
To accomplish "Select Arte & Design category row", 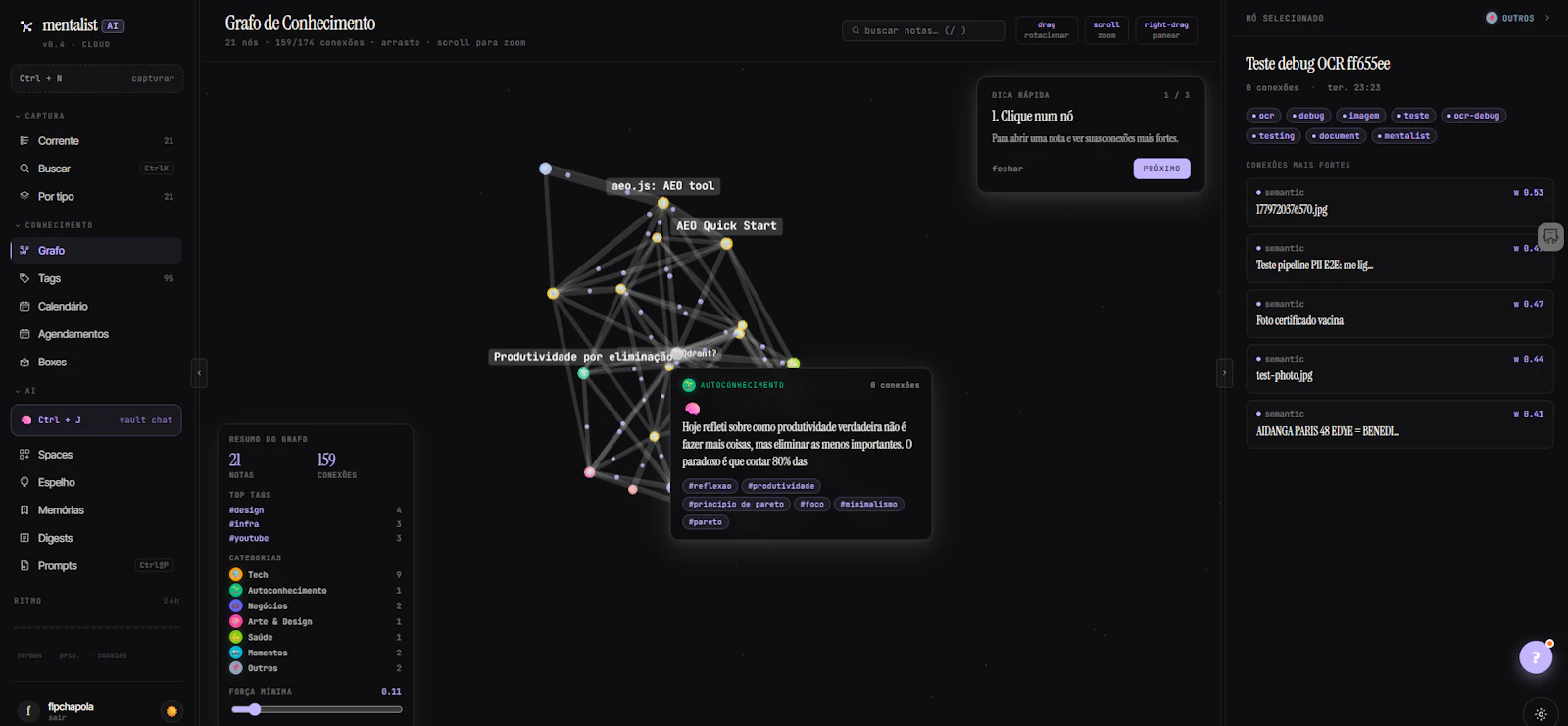I will click(x=316, y=622).
